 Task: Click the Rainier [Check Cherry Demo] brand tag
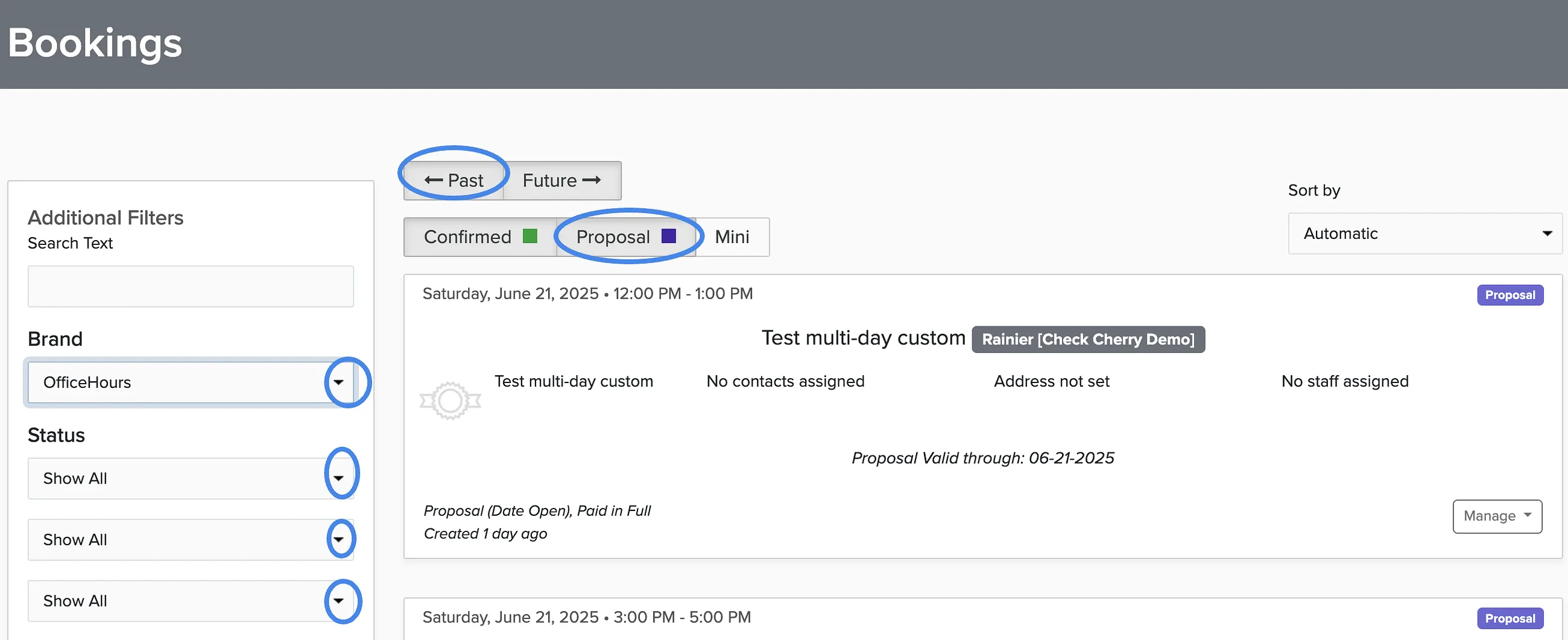[1088, 339]
